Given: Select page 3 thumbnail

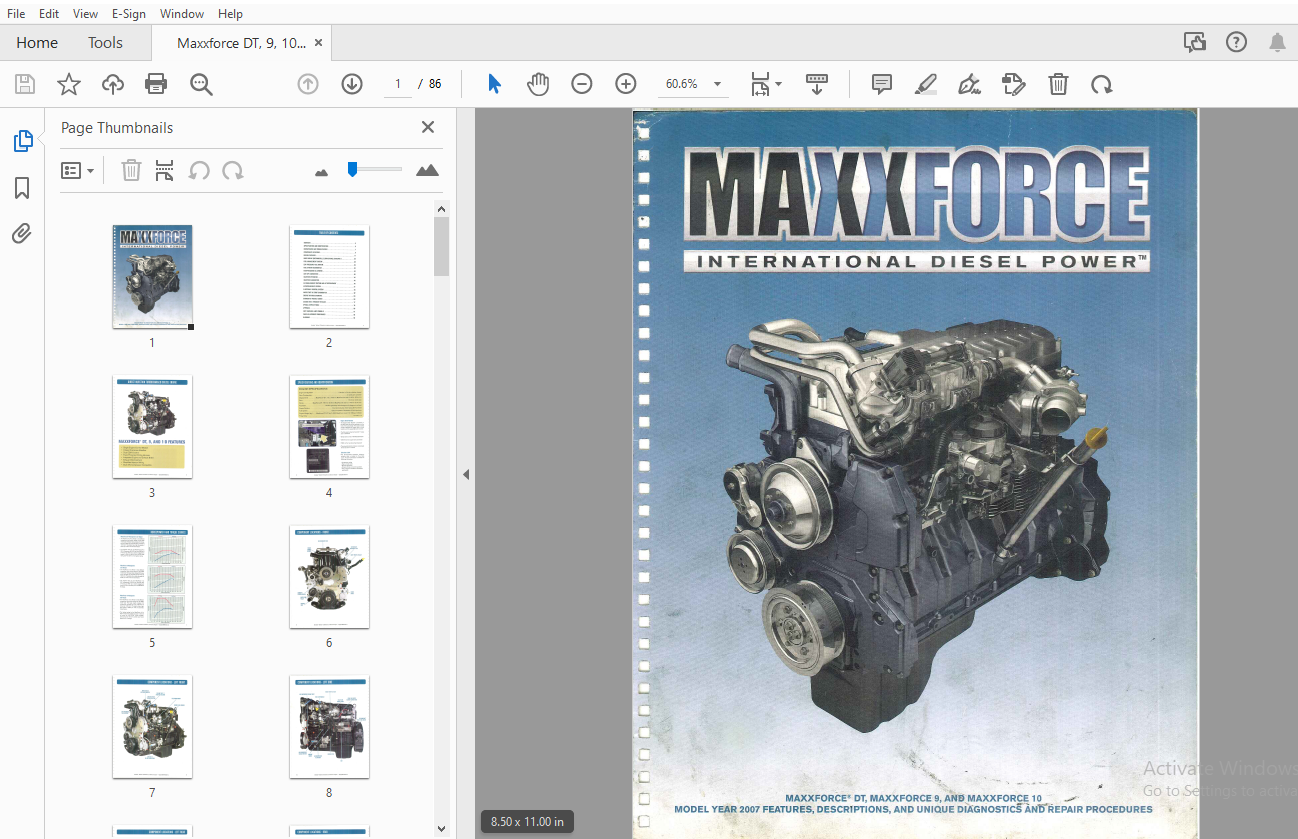Looking at the screenshot, I should [152, 427].
